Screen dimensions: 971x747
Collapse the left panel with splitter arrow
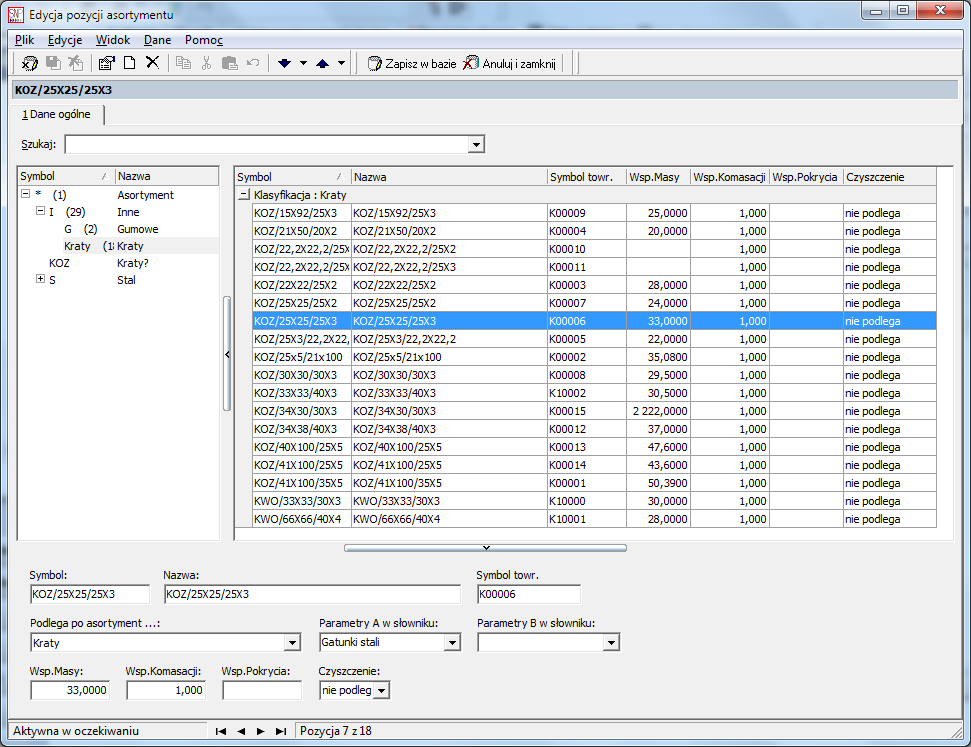[x=227, y=354]
